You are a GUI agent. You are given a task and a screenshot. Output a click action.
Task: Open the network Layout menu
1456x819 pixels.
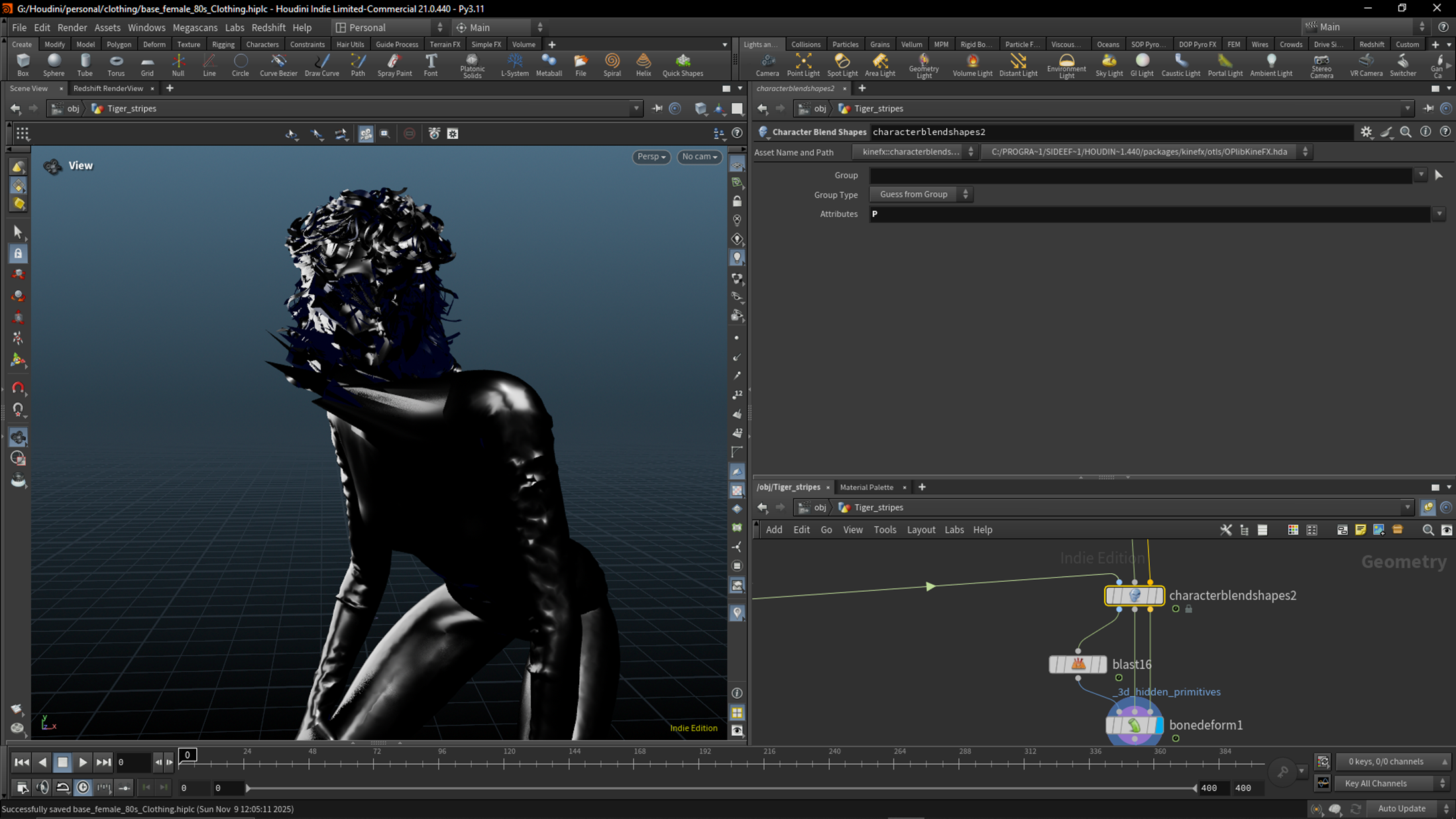[921, 529]
